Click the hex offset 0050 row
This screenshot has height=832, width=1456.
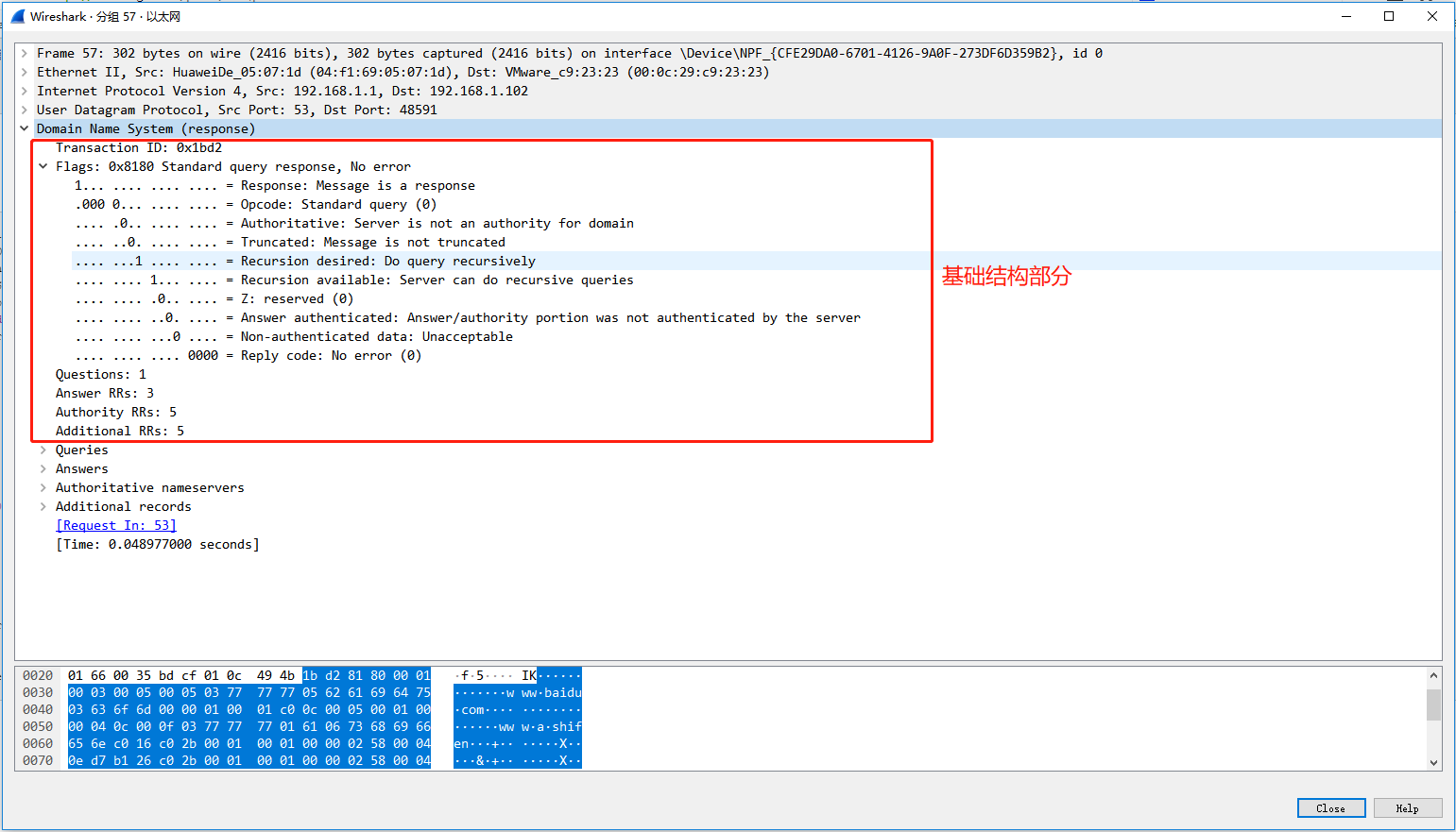[38, 727]
